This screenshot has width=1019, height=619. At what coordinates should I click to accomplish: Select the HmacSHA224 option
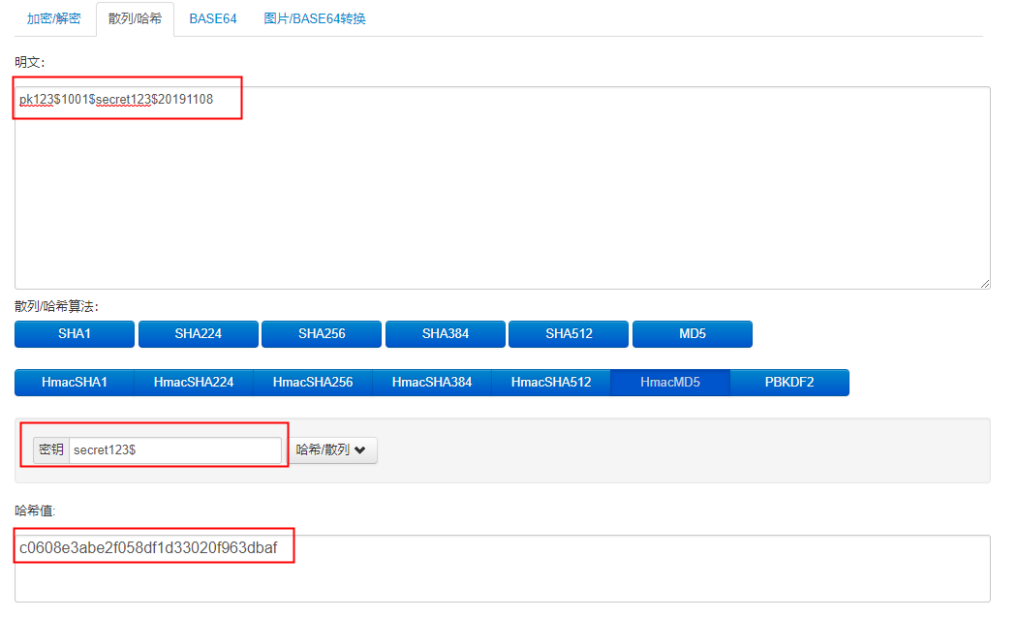click(x=193, y=382)
